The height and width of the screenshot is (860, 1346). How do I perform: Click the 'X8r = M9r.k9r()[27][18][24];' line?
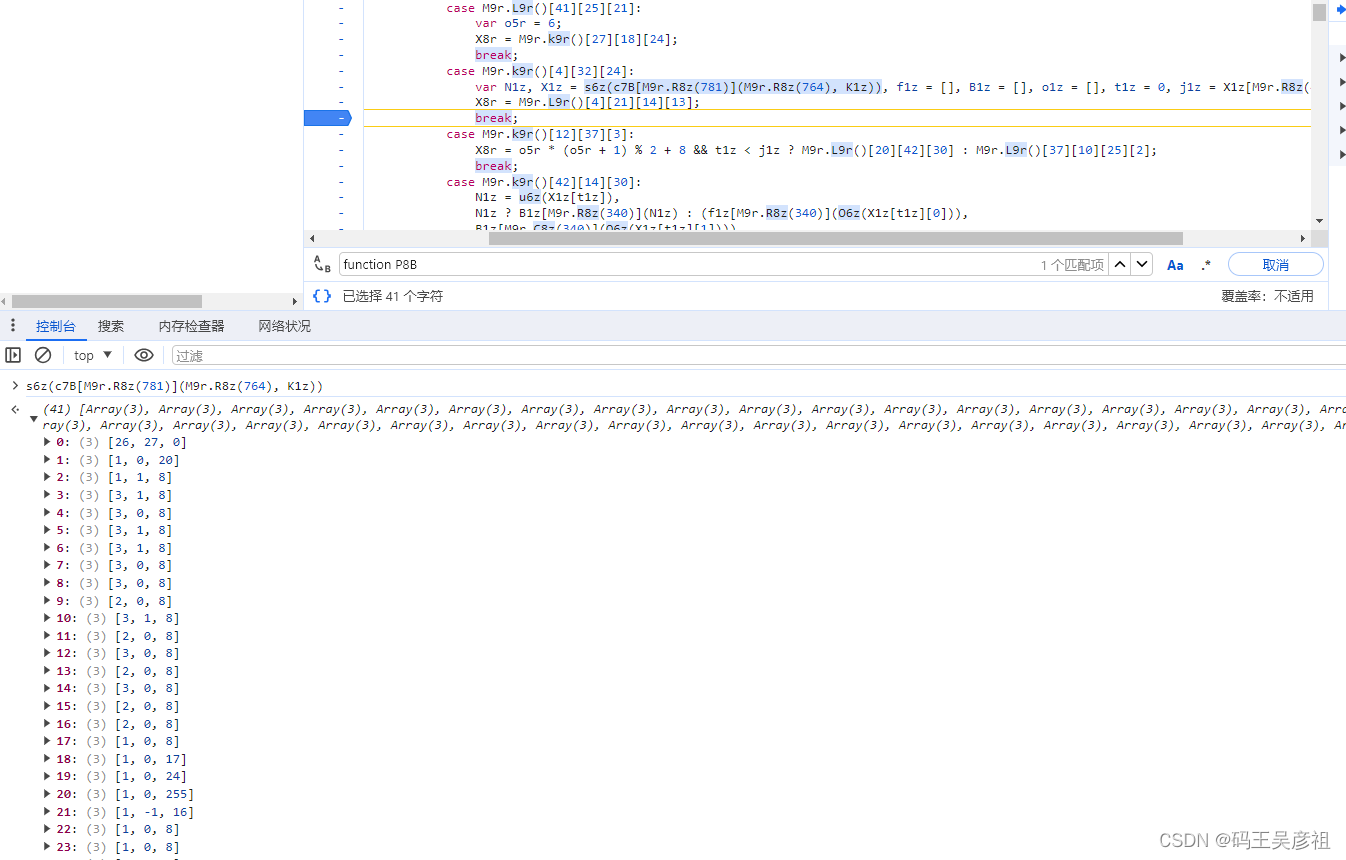576,39
